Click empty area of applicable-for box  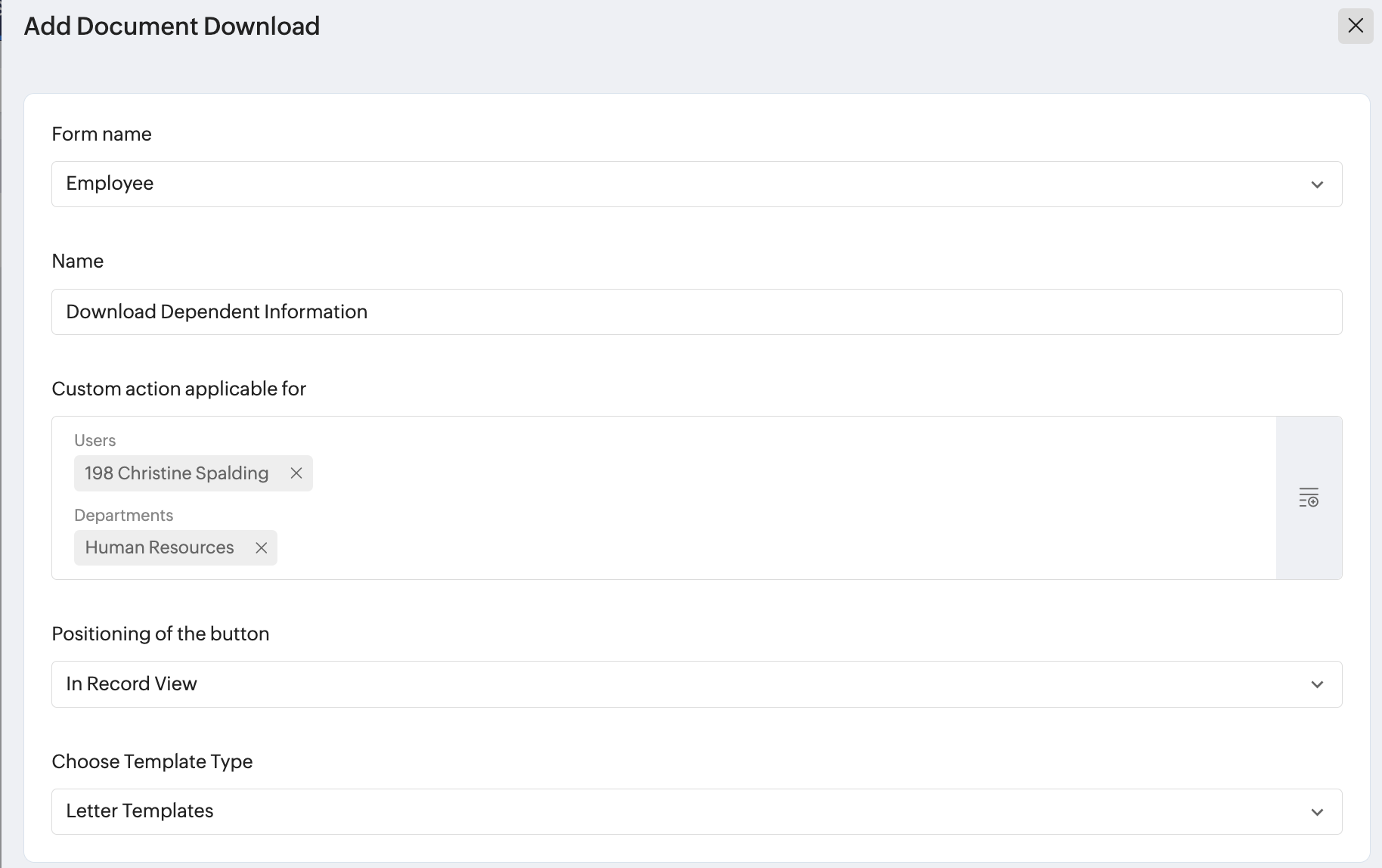coord(756,499)
